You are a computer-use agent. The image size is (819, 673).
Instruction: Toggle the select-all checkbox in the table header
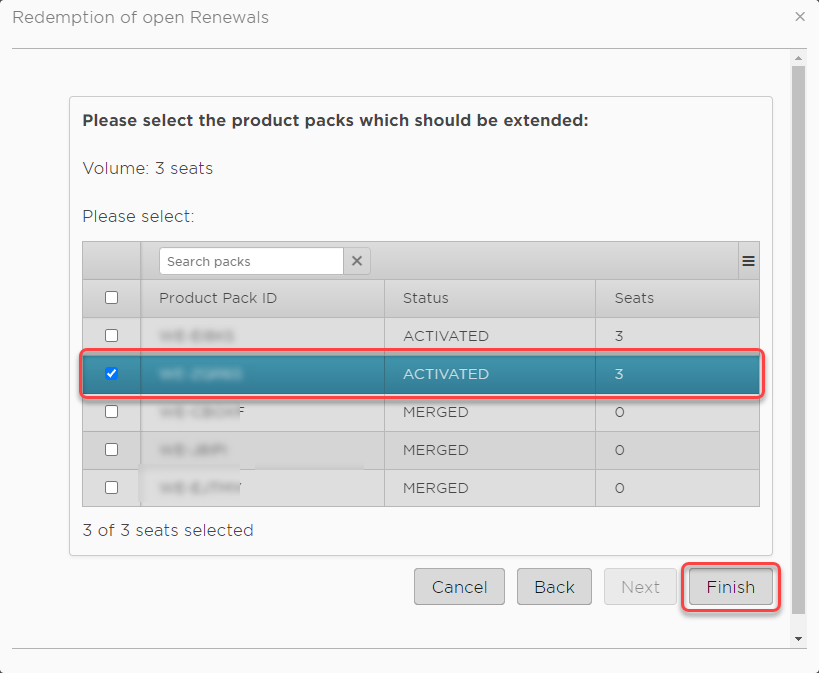[111, 298]
